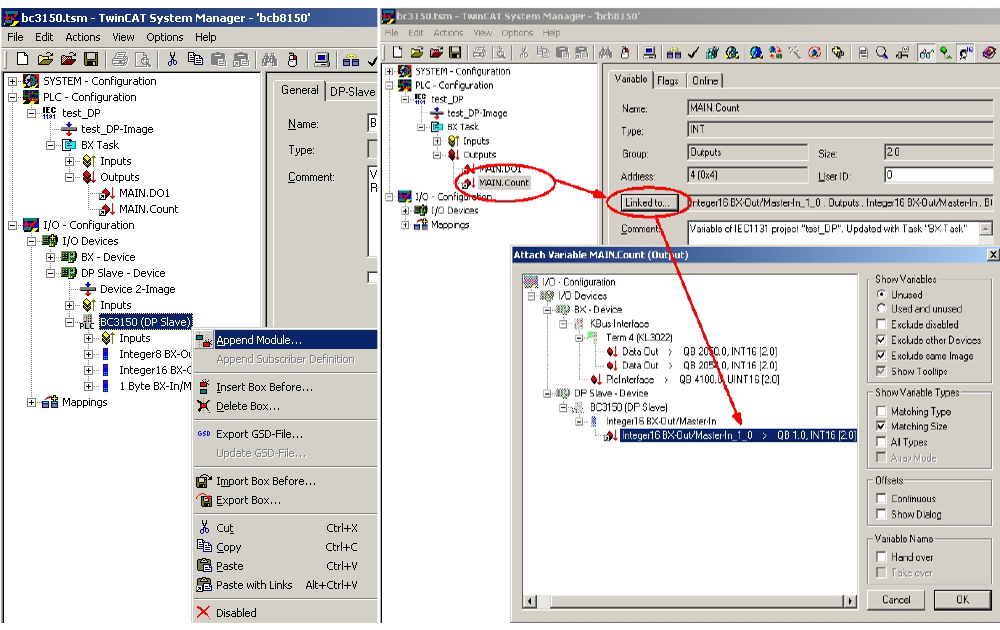
Task: Choose Append Module... from context menu
Action: (x=286, y=340)
